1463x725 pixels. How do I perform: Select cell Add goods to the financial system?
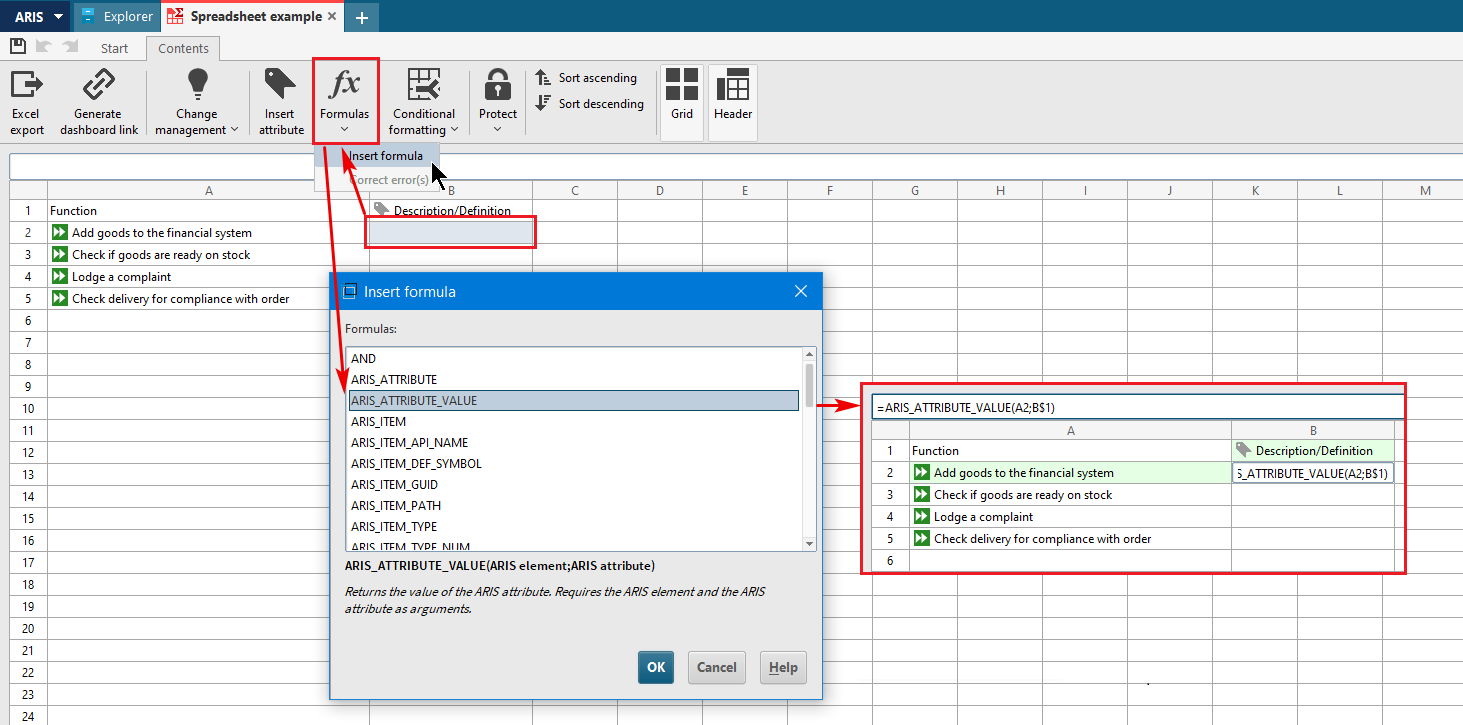click(208, 233)
